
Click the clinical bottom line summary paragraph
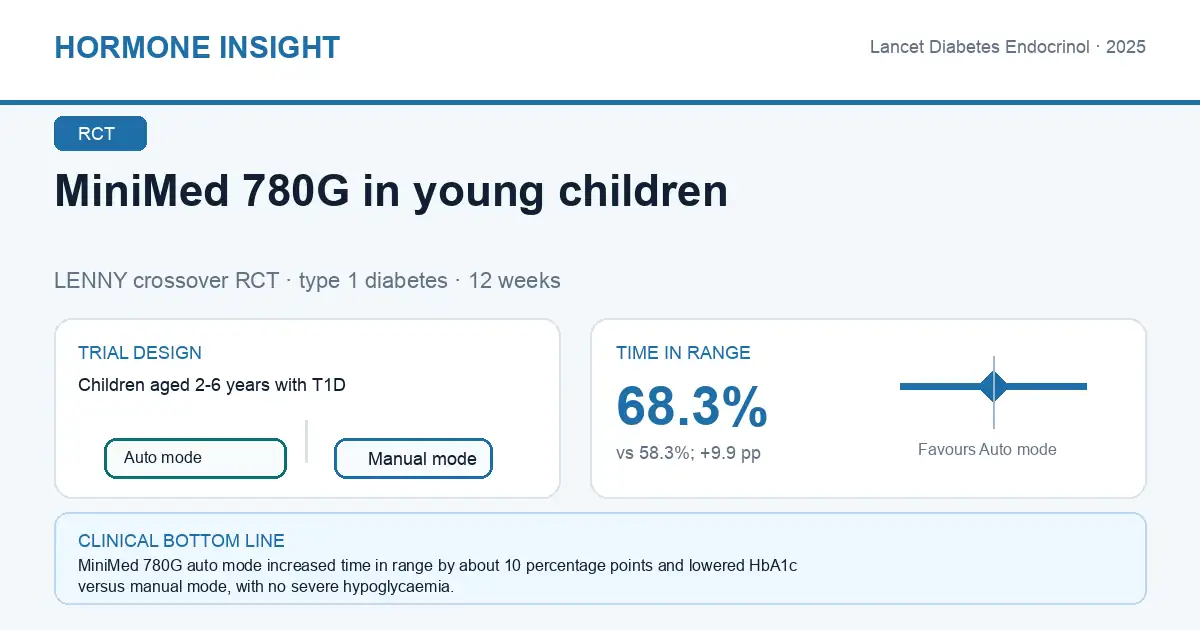(437, 576)
